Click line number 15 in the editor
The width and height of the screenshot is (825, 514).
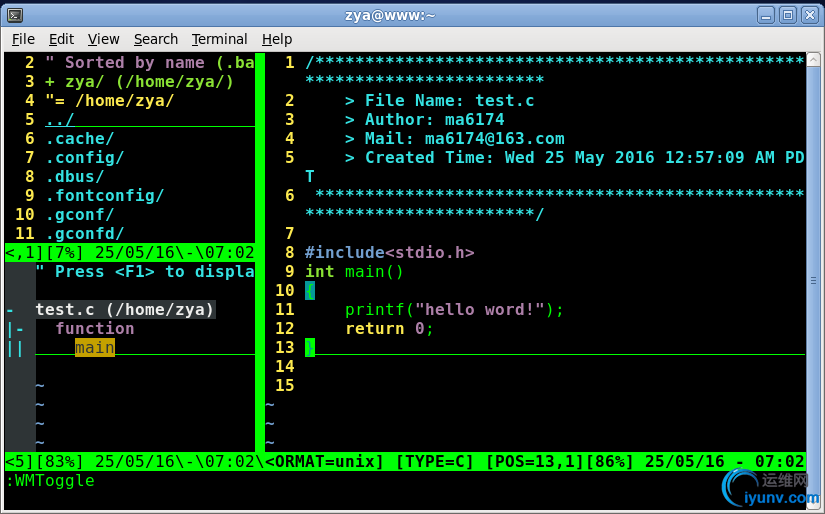[x=285, y=386]
